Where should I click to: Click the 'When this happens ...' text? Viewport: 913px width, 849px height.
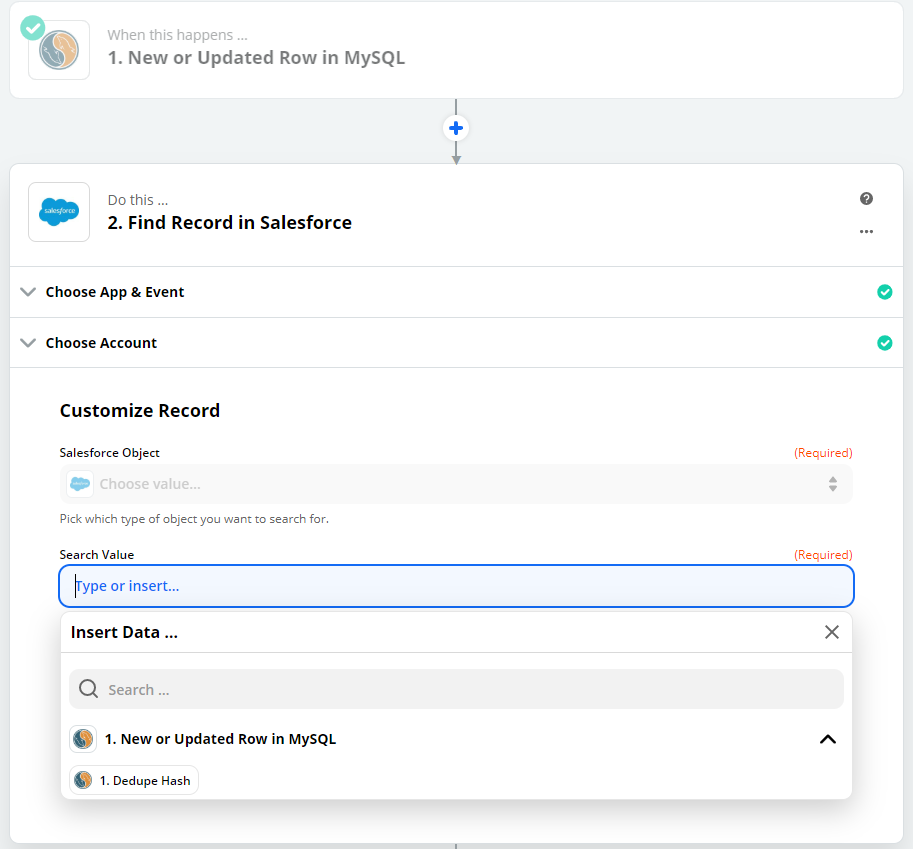tap(178, 35)
